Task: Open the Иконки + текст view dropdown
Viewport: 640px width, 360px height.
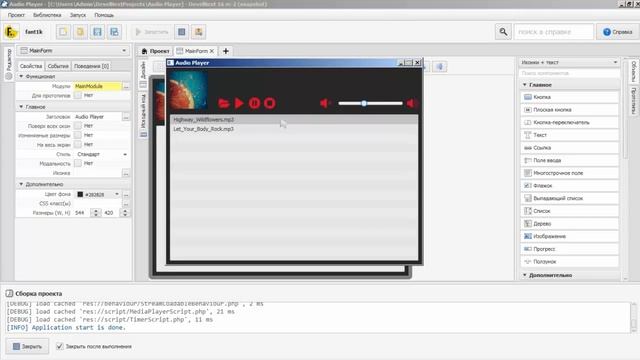Action: [x=569, y=62]
